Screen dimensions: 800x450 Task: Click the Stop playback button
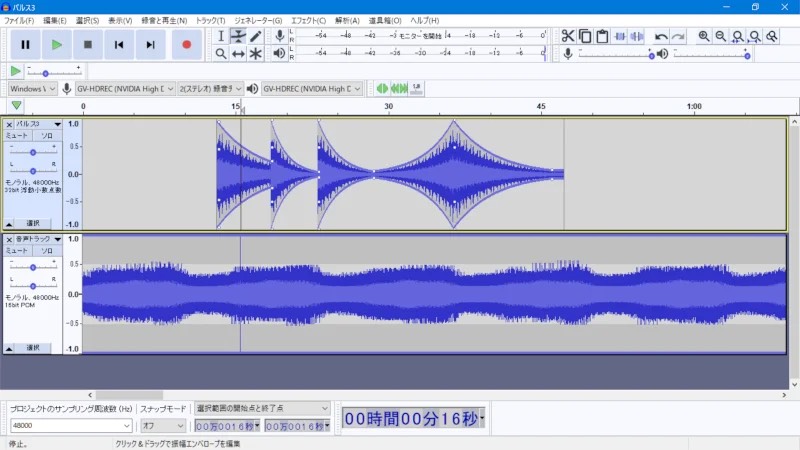[x=88, y=45]
